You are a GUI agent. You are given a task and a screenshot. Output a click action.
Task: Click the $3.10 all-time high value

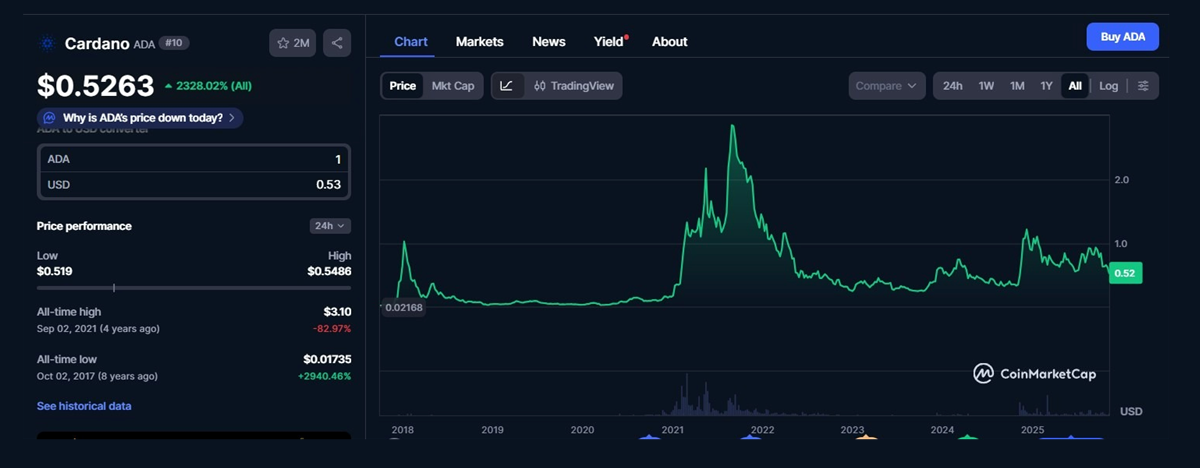337,312
